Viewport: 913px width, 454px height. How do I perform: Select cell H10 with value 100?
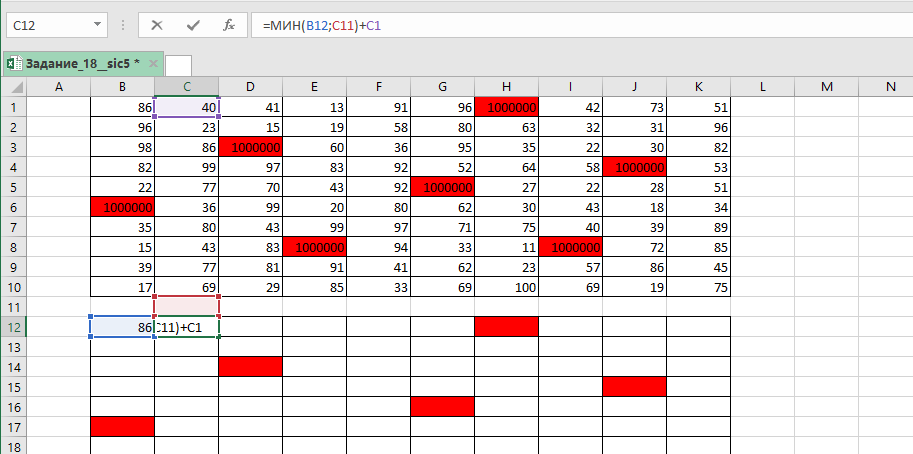pyautogui.click(x=506, y=287)
